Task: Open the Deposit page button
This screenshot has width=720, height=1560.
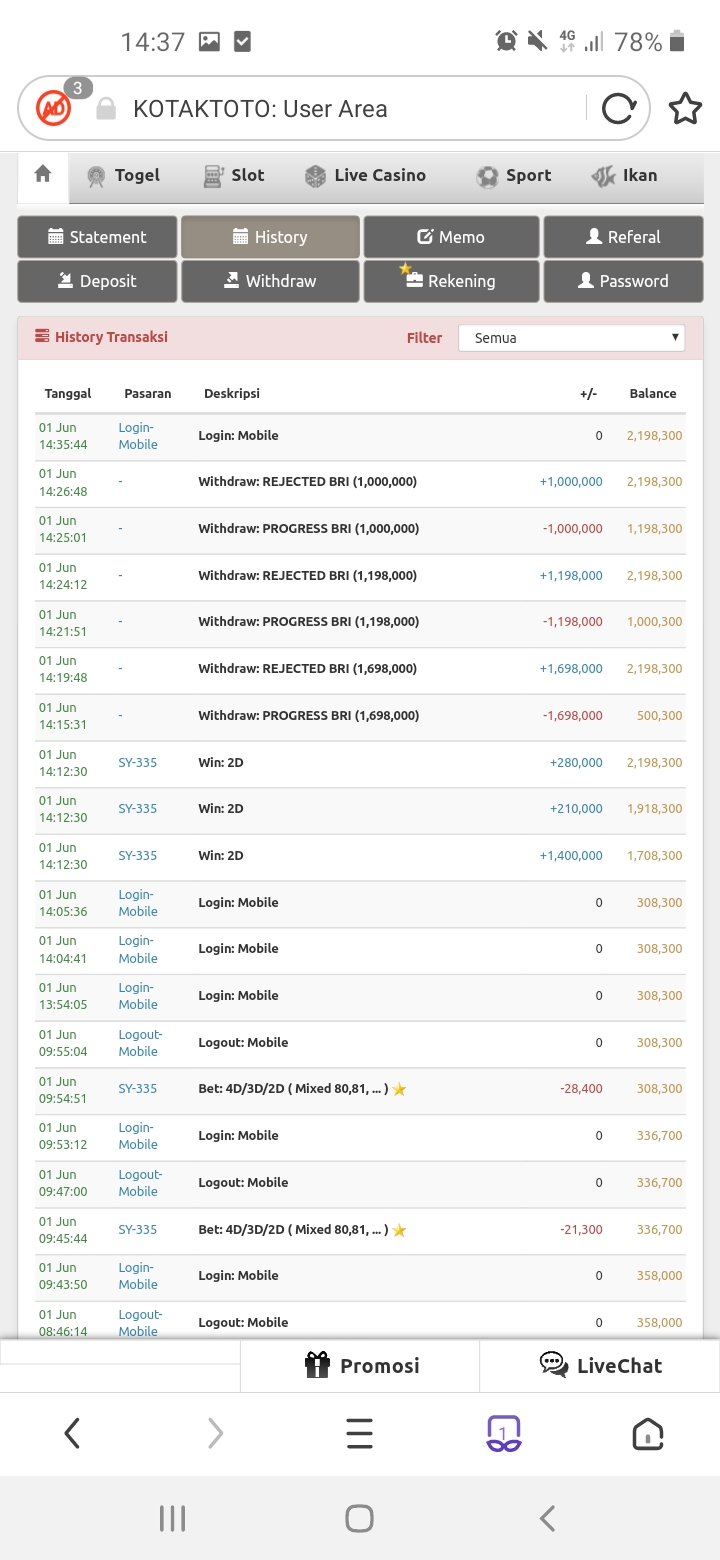Action: pos(97,281)
